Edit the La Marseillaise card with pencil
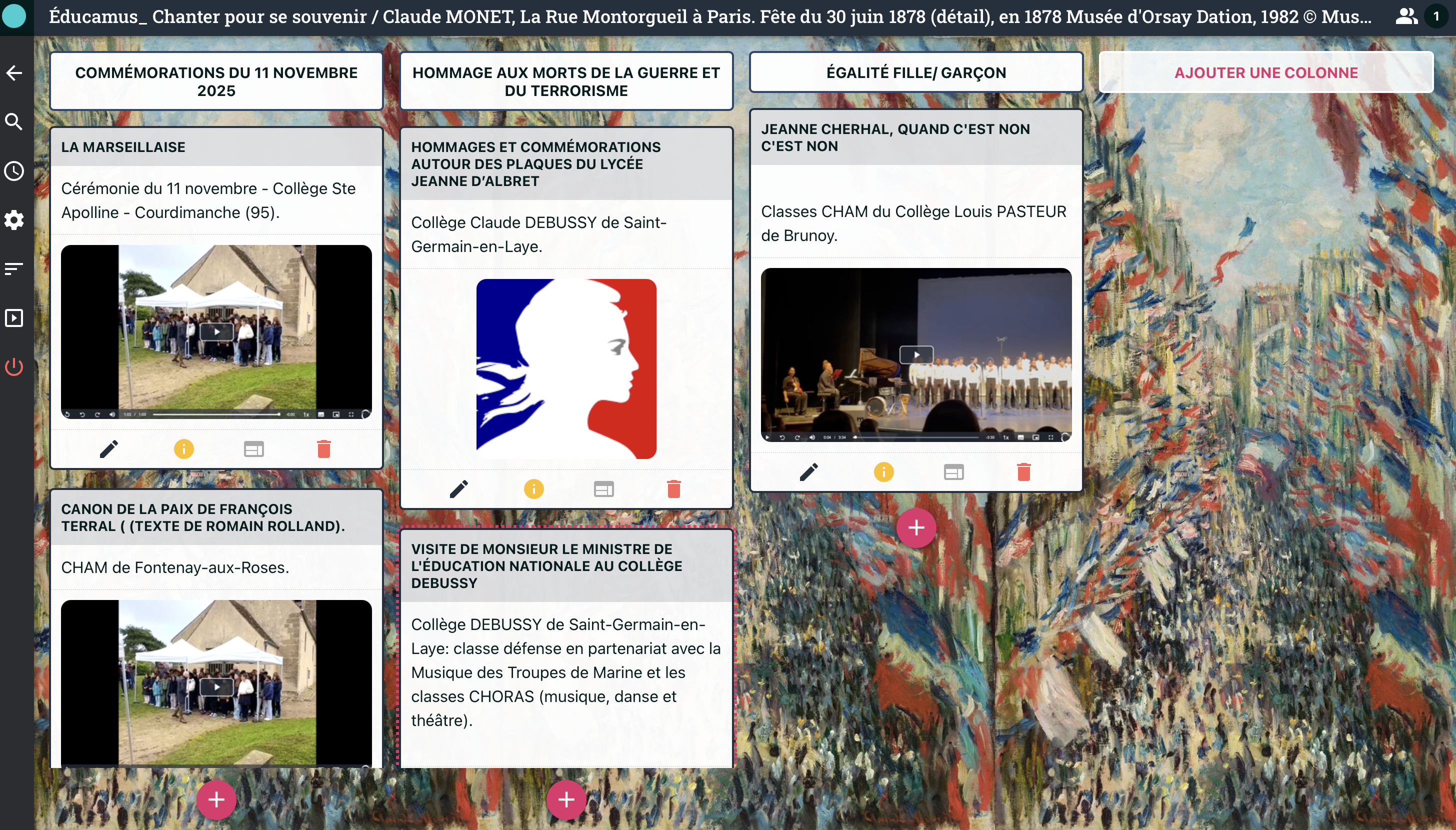 click(109, 449)
